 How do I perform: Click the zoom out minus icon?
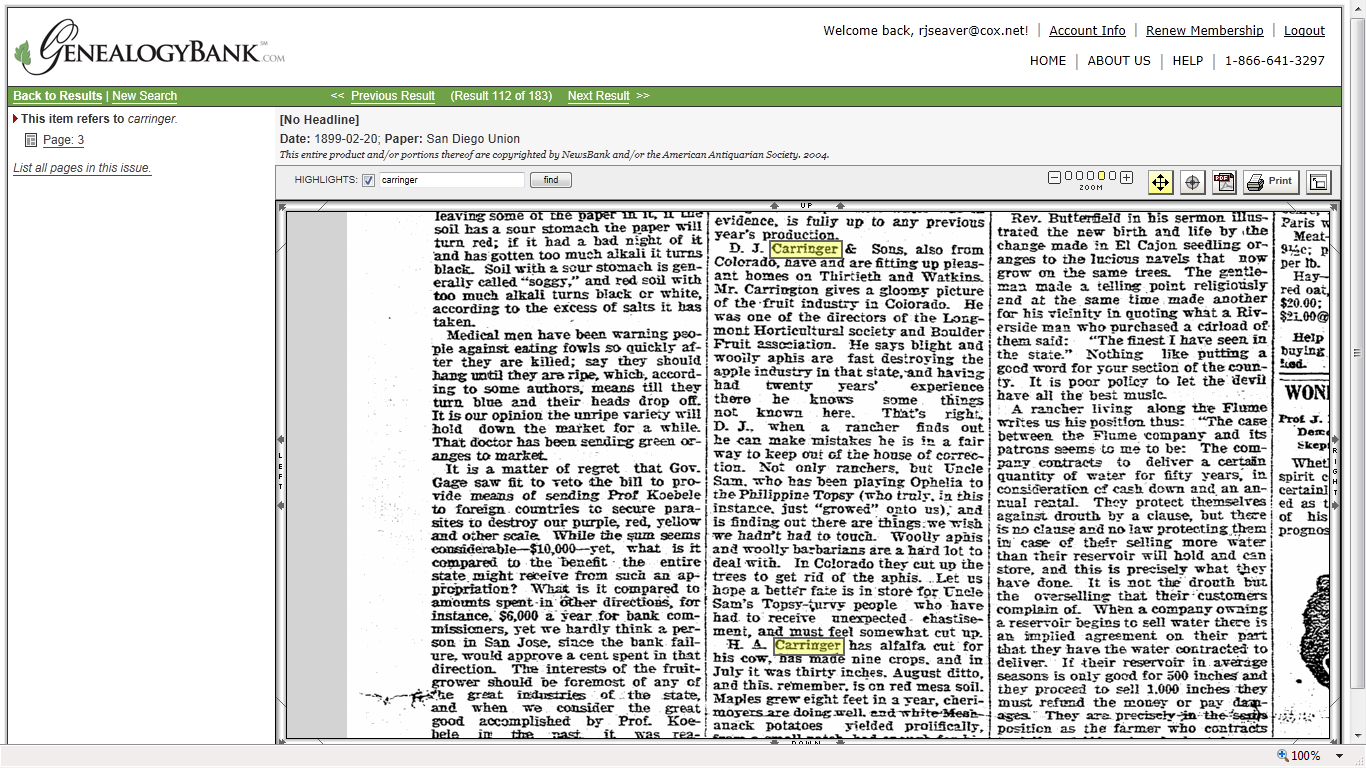coord(1054,177)
